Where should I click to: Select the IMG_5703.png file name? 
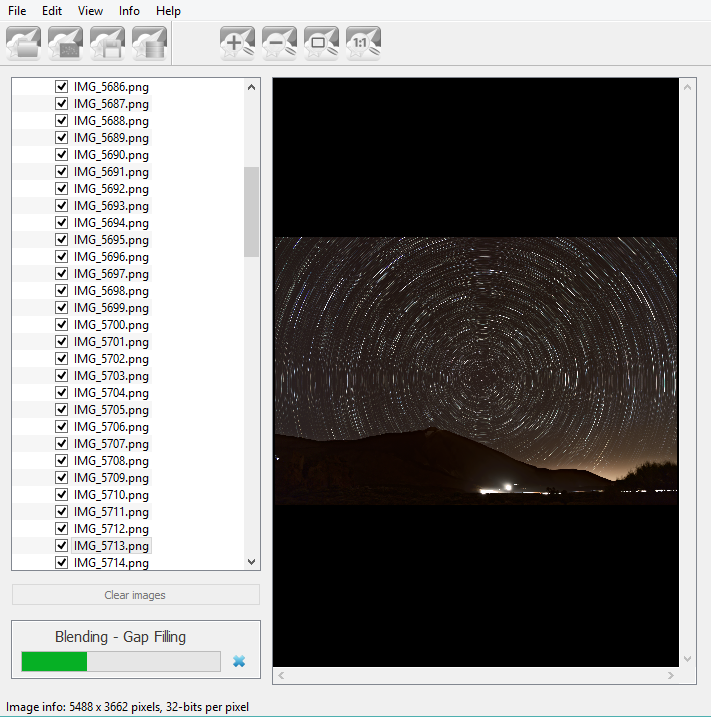(x=111, y=376)
